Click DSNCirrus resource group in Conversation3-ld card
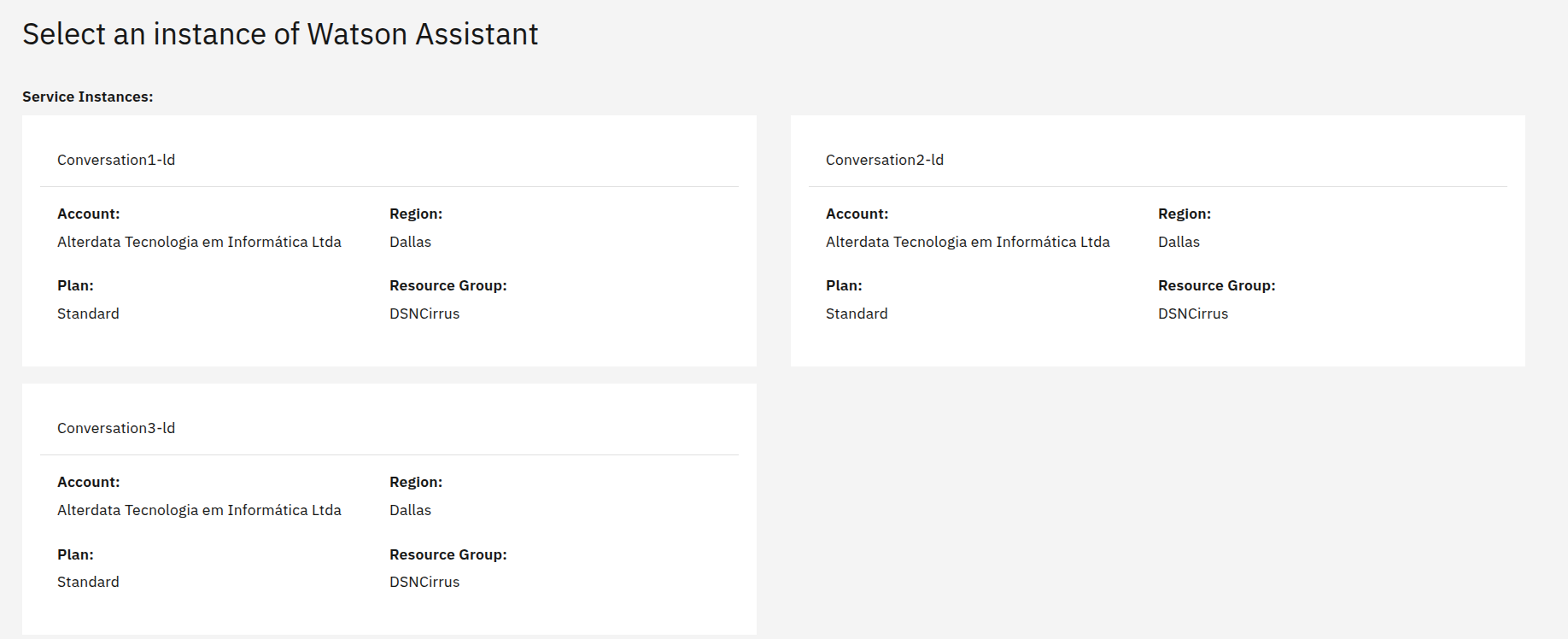The image size is (1568, 639). pyautogui.click(x=424, y=582)
